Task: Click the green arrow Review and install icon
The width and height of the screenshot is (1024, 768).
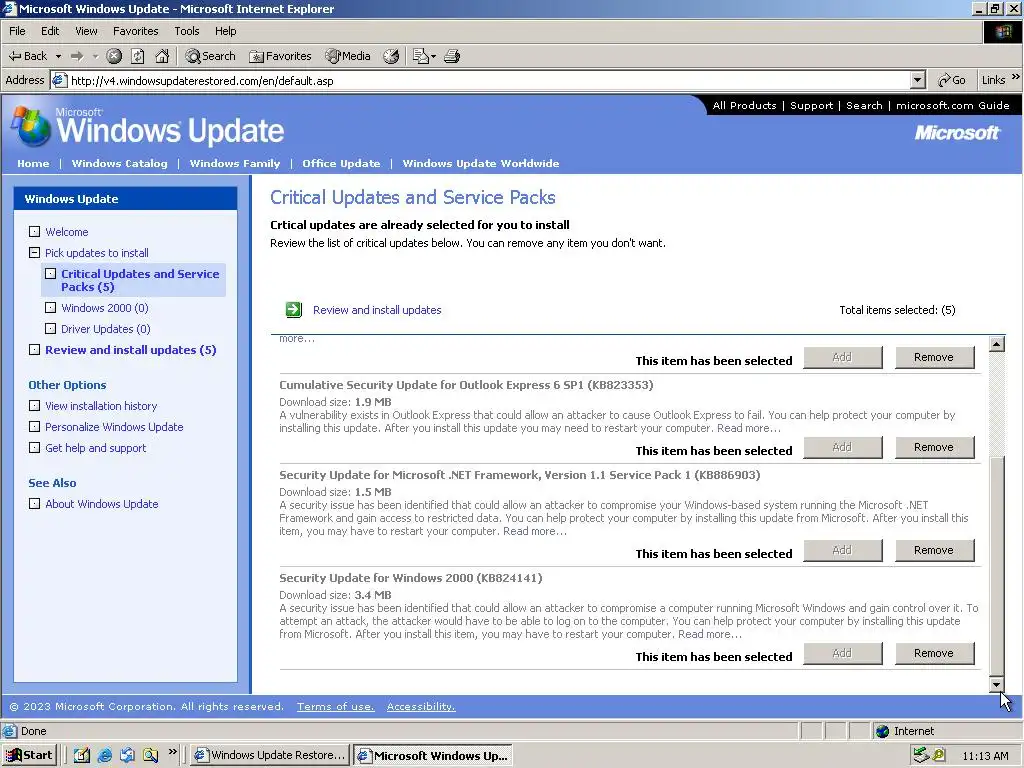Action: tap(294, 310)
